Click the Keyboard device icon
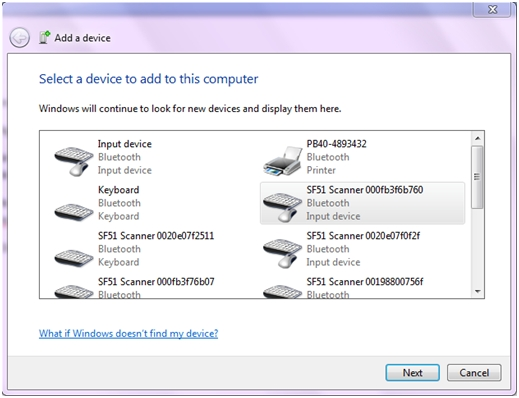 click(74, 212)
